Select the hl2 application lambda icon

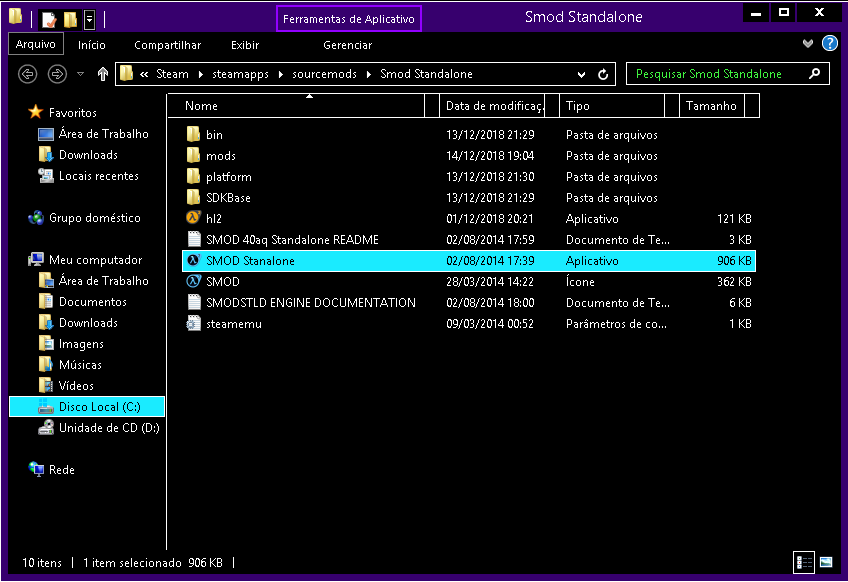(193, 218)
